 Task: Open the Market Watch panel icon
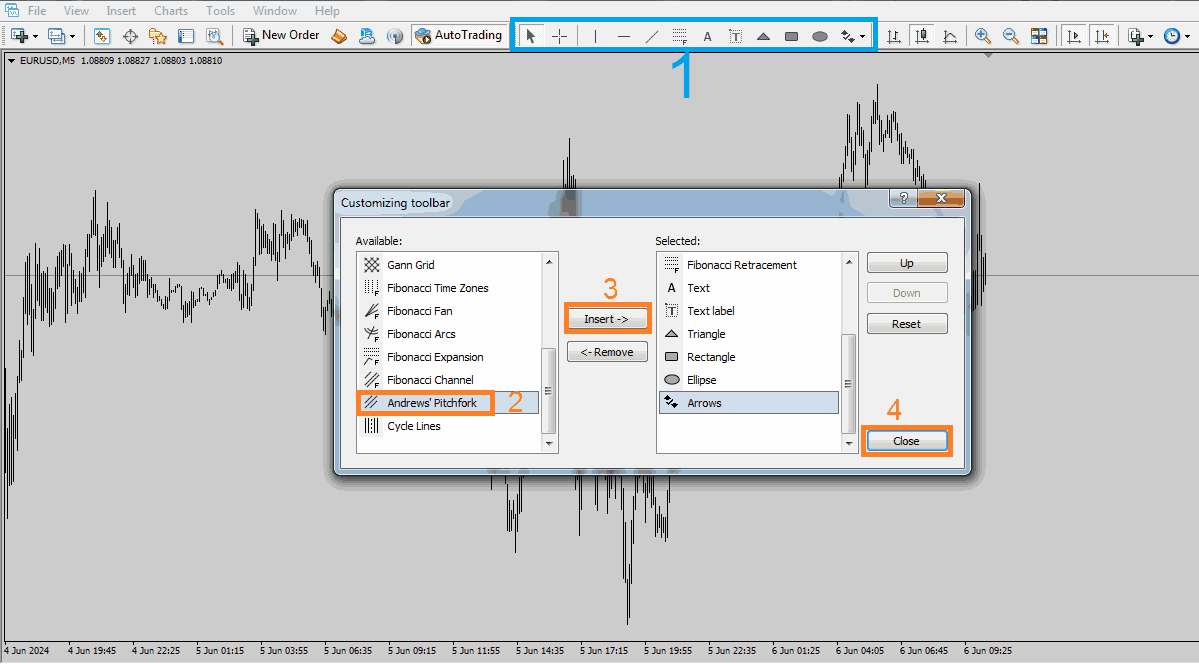point(102,36)
